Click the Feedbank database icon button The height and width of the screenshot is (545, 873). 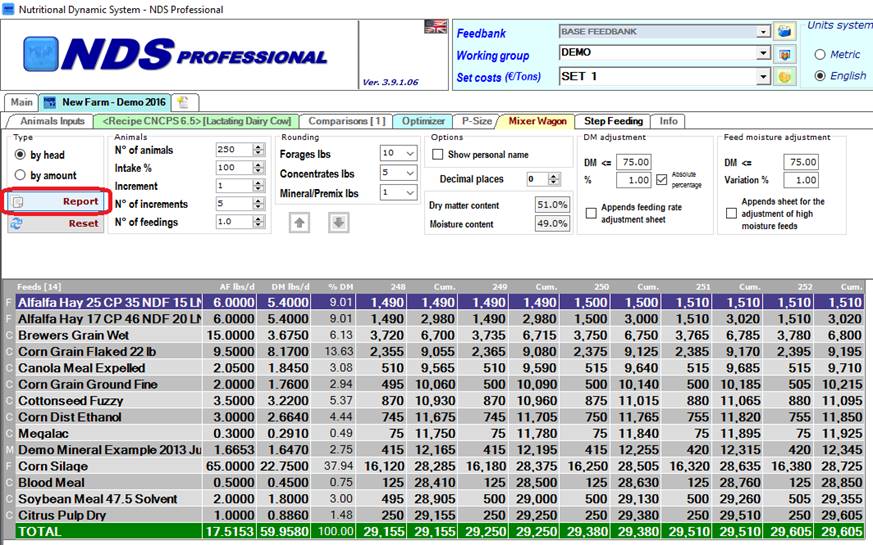pyautogui.click(x=784, y=31)
